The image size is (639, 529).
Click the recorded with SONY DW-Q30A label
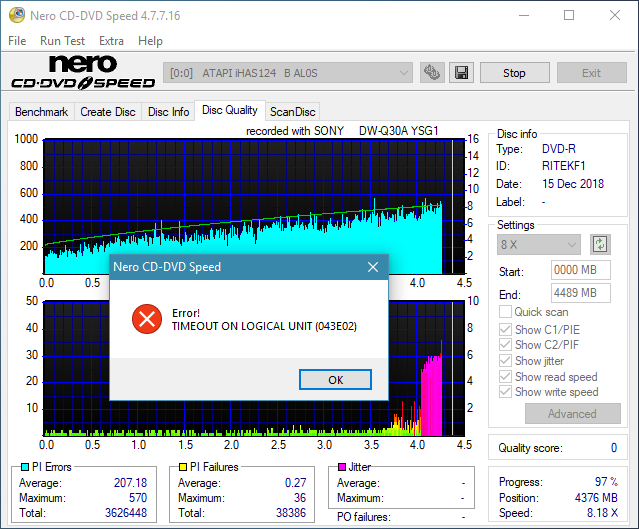(x=342, y=131)
